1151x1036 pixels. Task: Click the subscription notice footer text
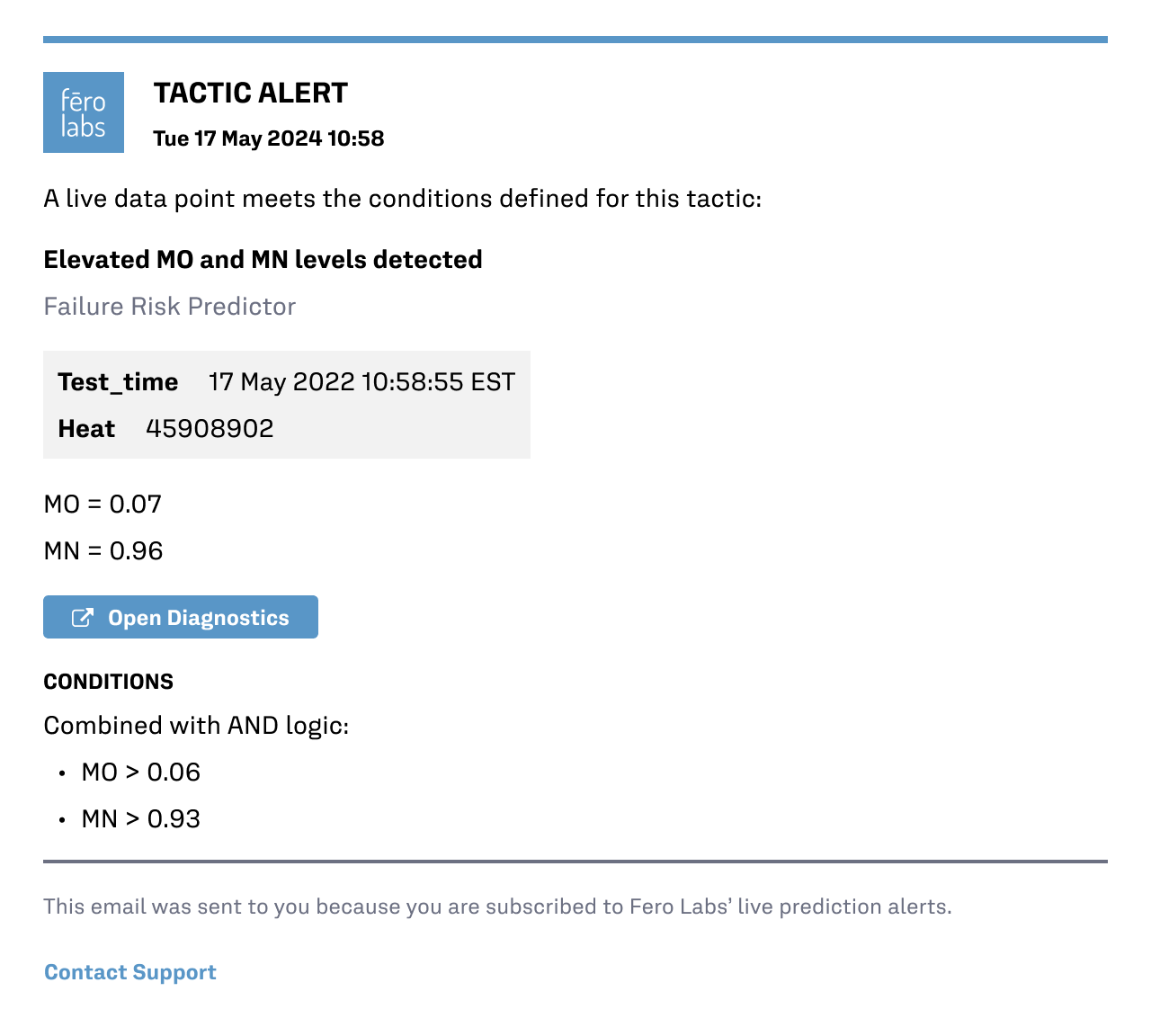coord(497,906)
